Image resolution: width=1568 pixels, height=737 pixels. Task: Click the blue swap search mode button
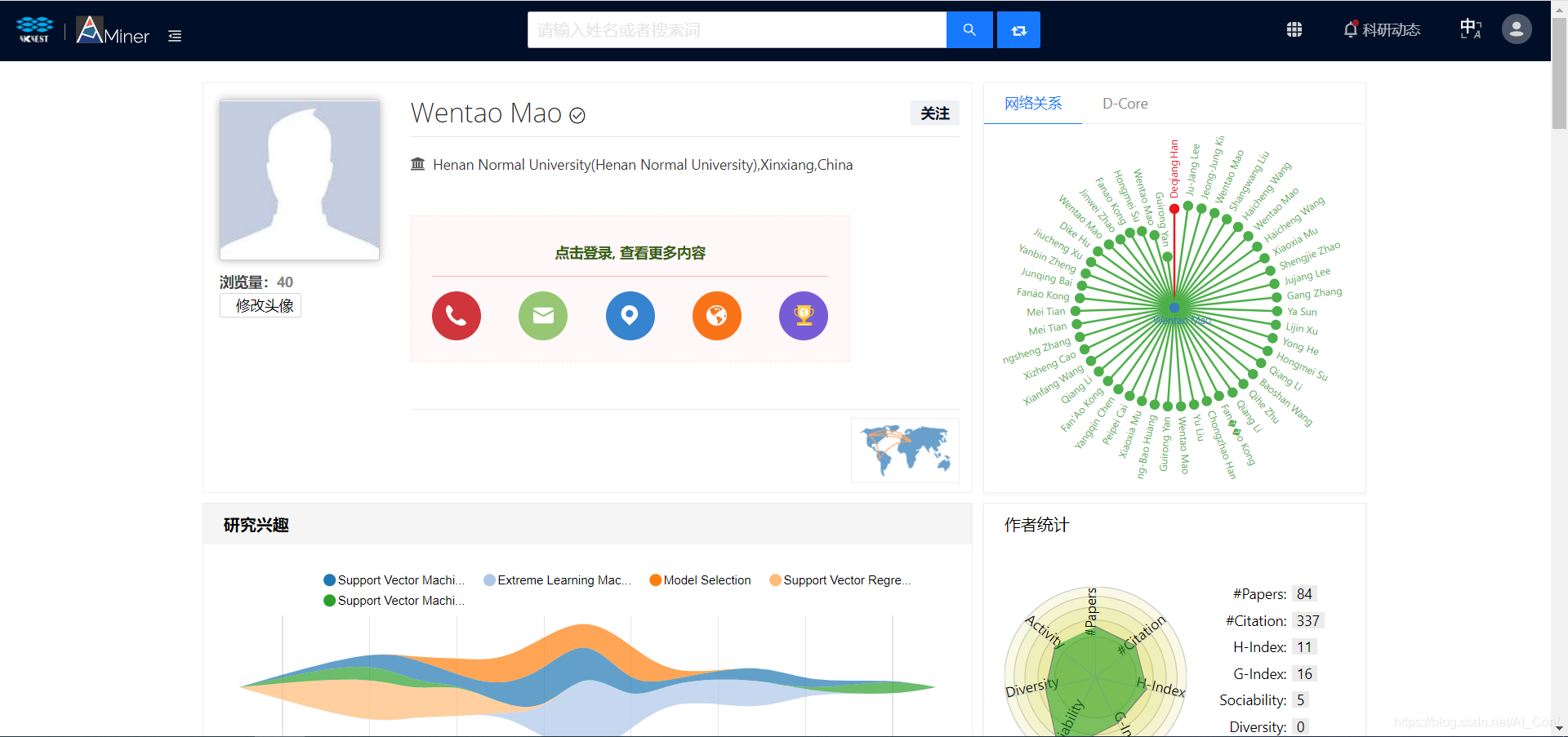coord(1018,30)
